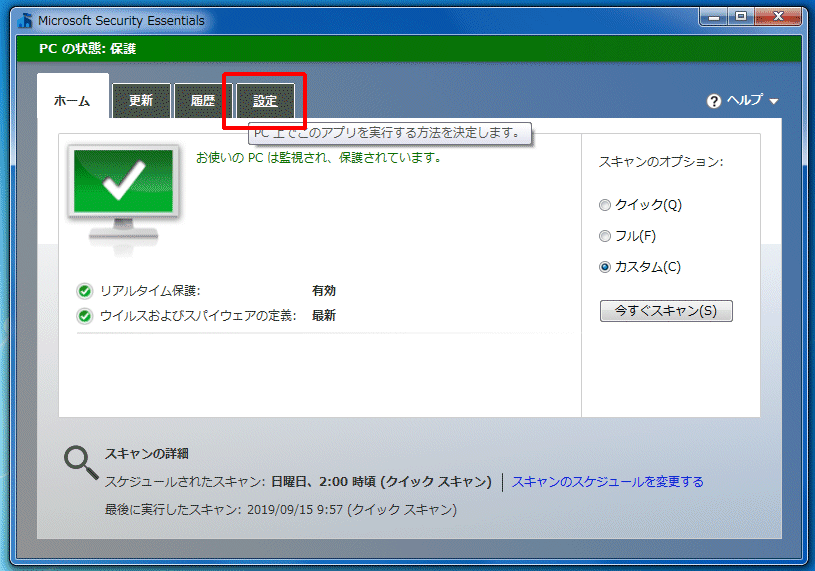
Task: Maximize the Security Essentials window
Action: pos(741,17)
